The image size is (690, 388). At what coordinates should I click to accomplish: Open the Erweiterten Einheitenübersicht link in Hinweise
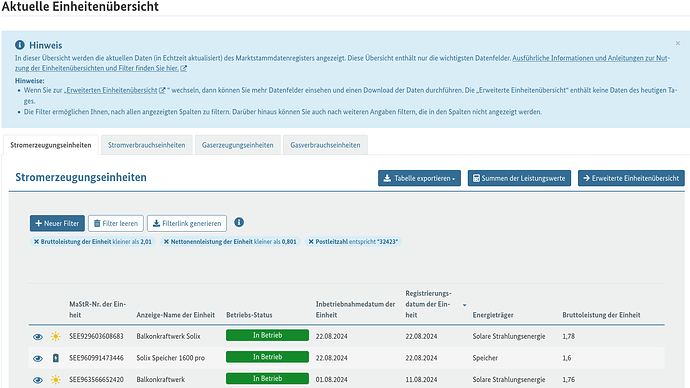pyautogui.click(x=111, y=90)
